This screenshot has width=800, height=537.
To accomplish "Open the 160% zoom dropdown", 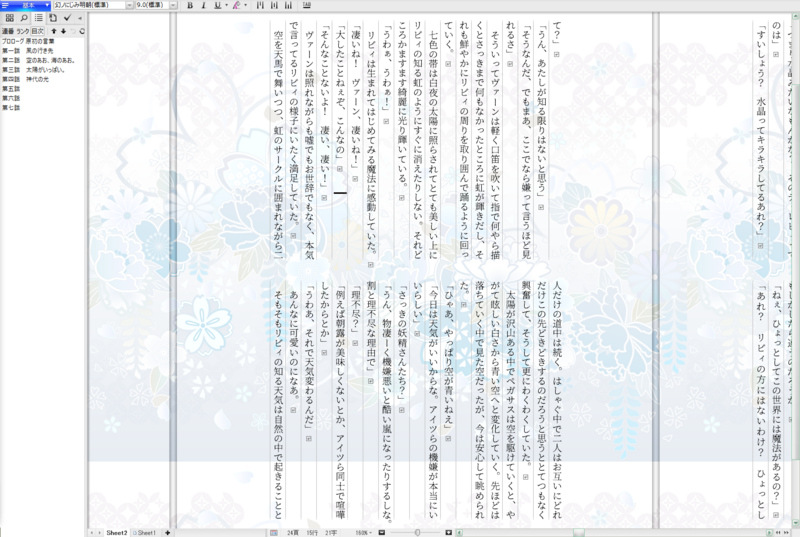I will [x=363, y=532].
